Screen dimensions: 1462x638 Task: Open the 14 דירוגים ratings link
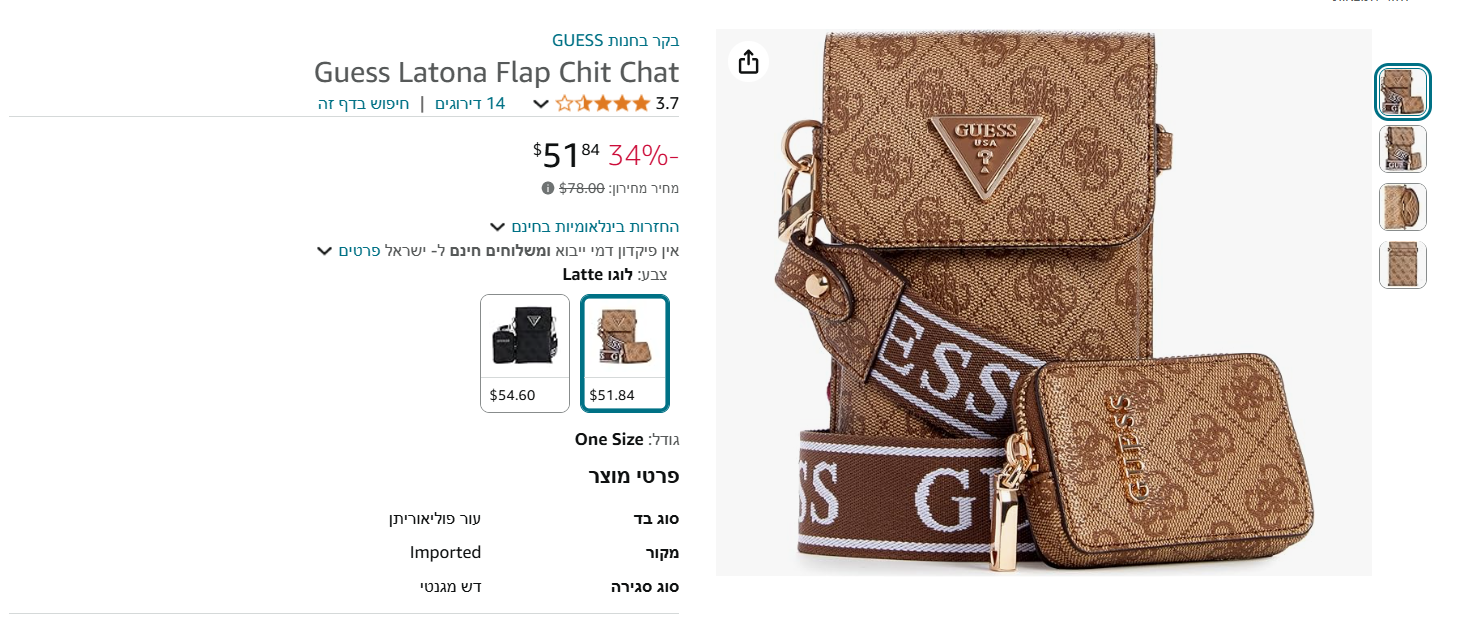tap(469, 103)
